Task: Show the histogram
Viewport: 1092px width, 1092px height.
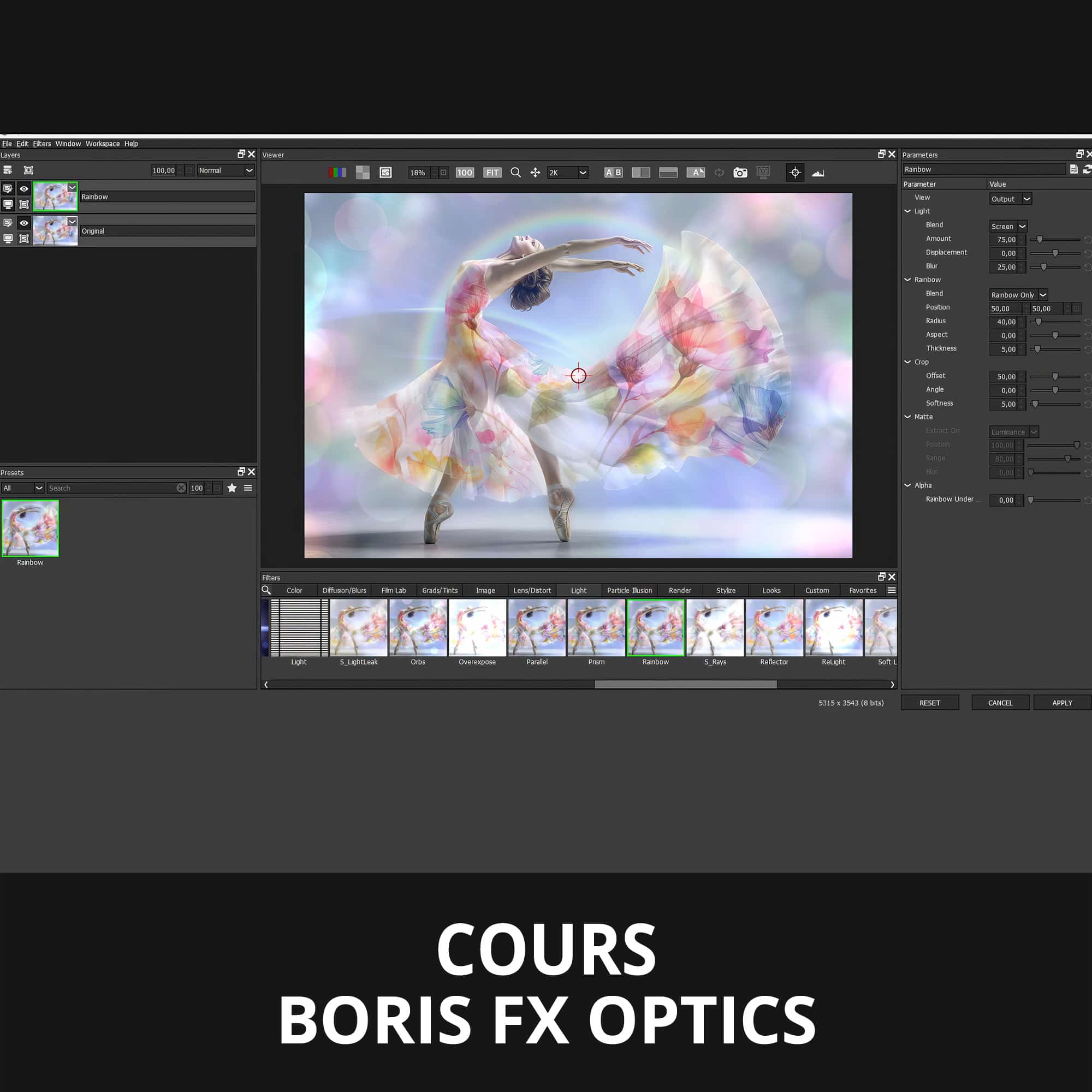Action: click(818, 173)
